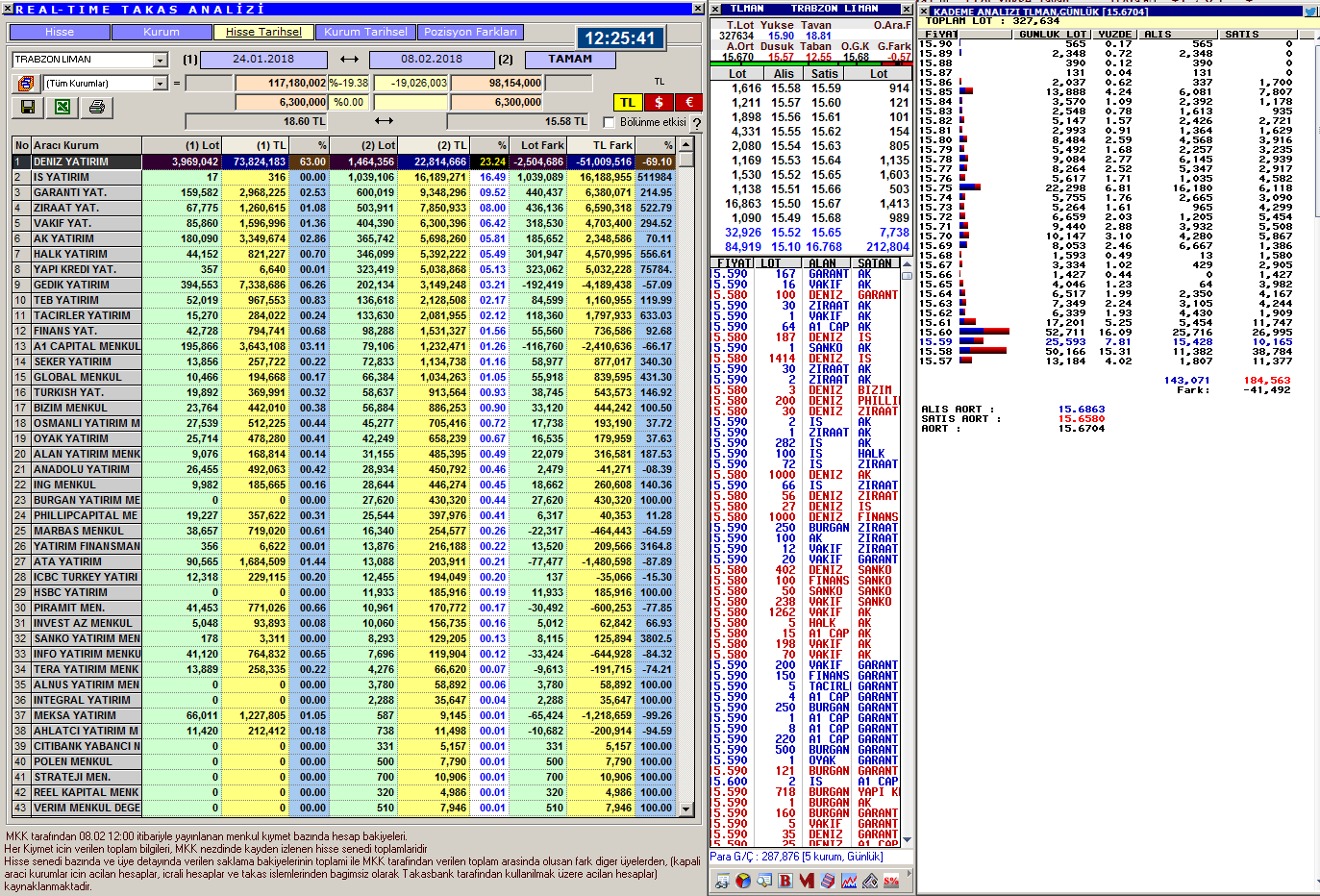Screen dimensions: 1320x896
Task: Click the Twitter bird icon in Kademe Analizi window
Action: pos(1310,12)
